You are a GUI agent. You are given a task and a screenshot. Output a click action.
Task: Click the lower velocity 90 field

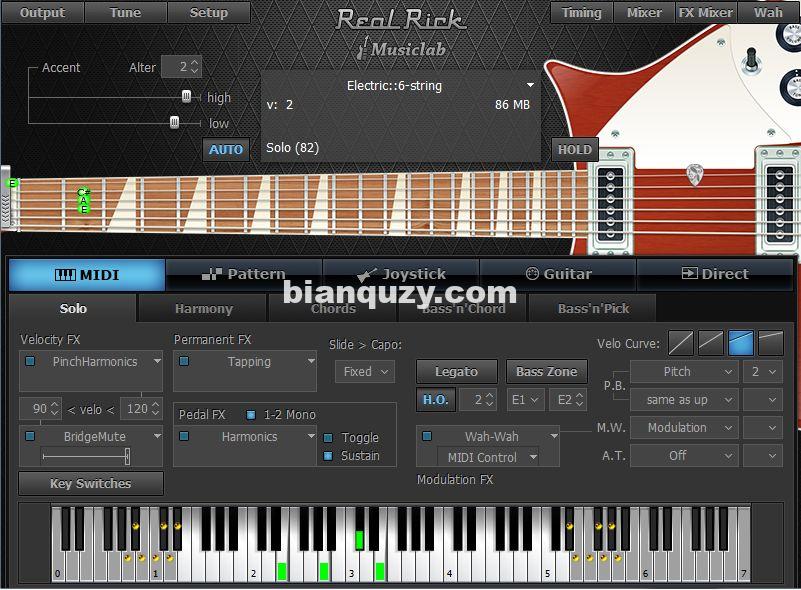pos(40,409)
